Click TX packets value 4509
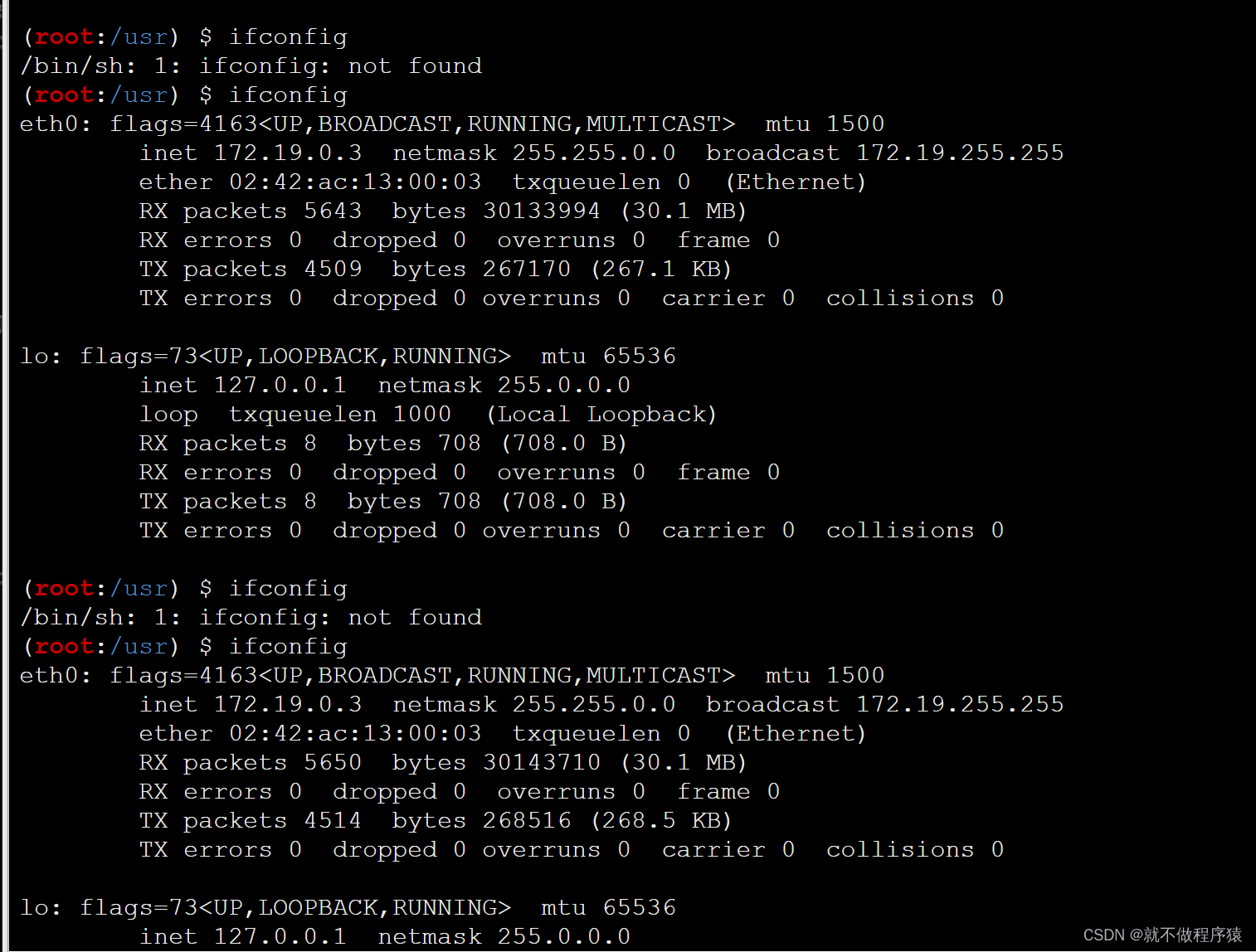This screenshot has width=1256, height=952. click(x=333, y=270)
